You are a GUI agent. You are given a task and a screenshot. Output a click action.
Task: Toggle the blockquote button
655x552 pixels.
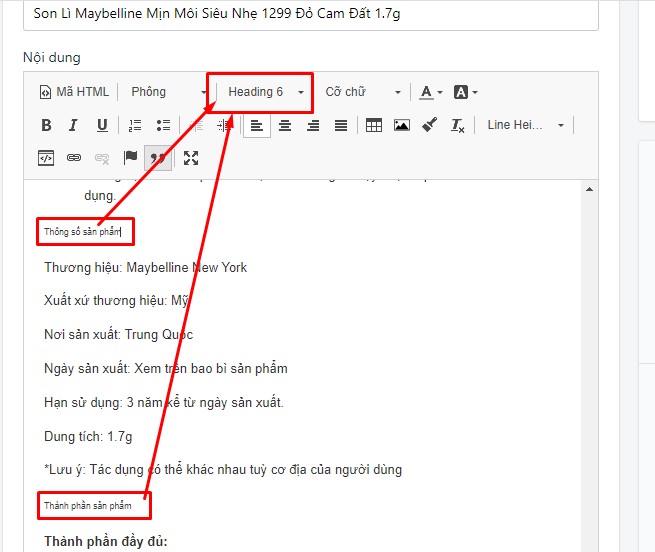pyautogui.click(x=158, y=158)
